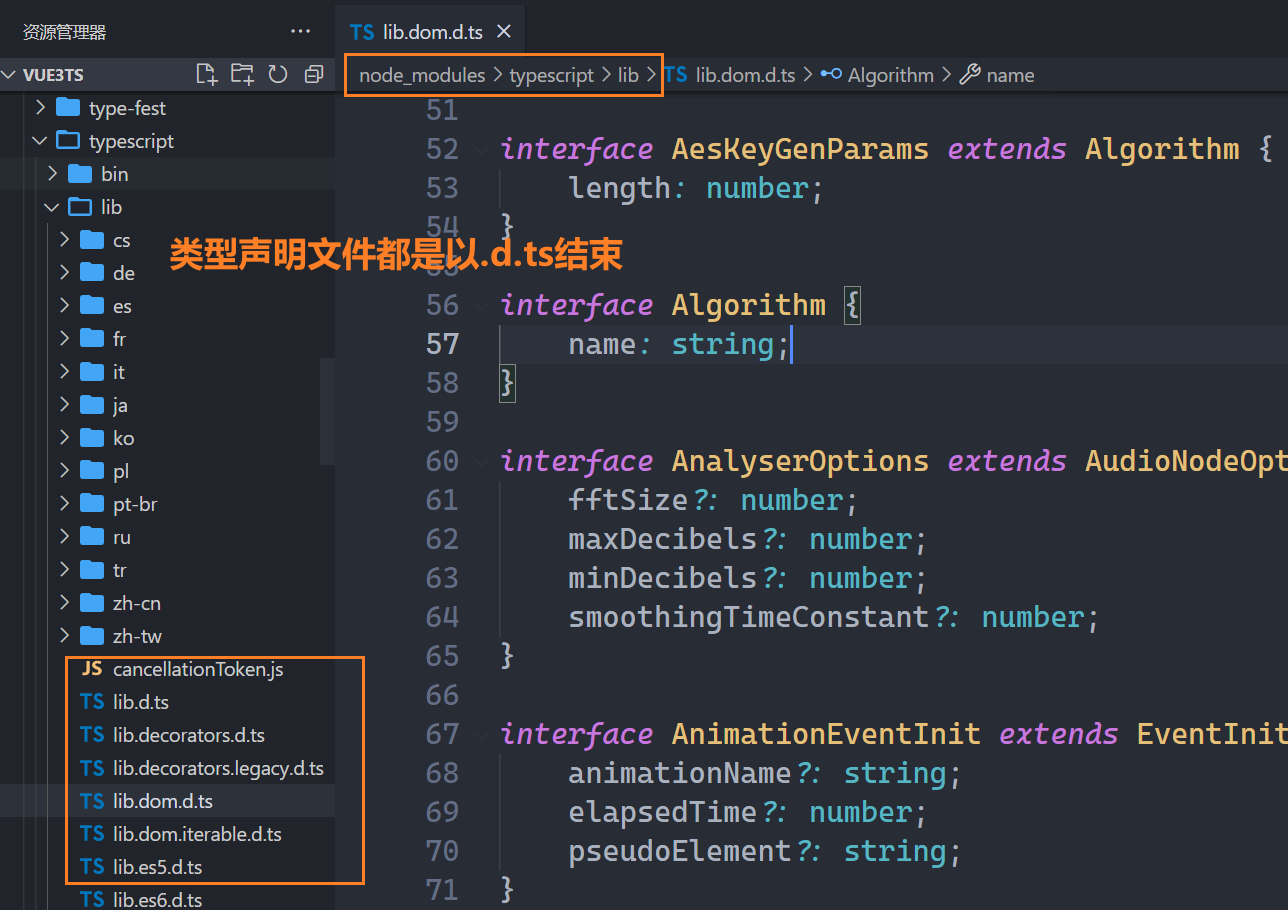The height and width of the screenshot is (910, 1288).
Task: Fold the AesKeyGenParams interface at line 52
Action: [483, 150]
